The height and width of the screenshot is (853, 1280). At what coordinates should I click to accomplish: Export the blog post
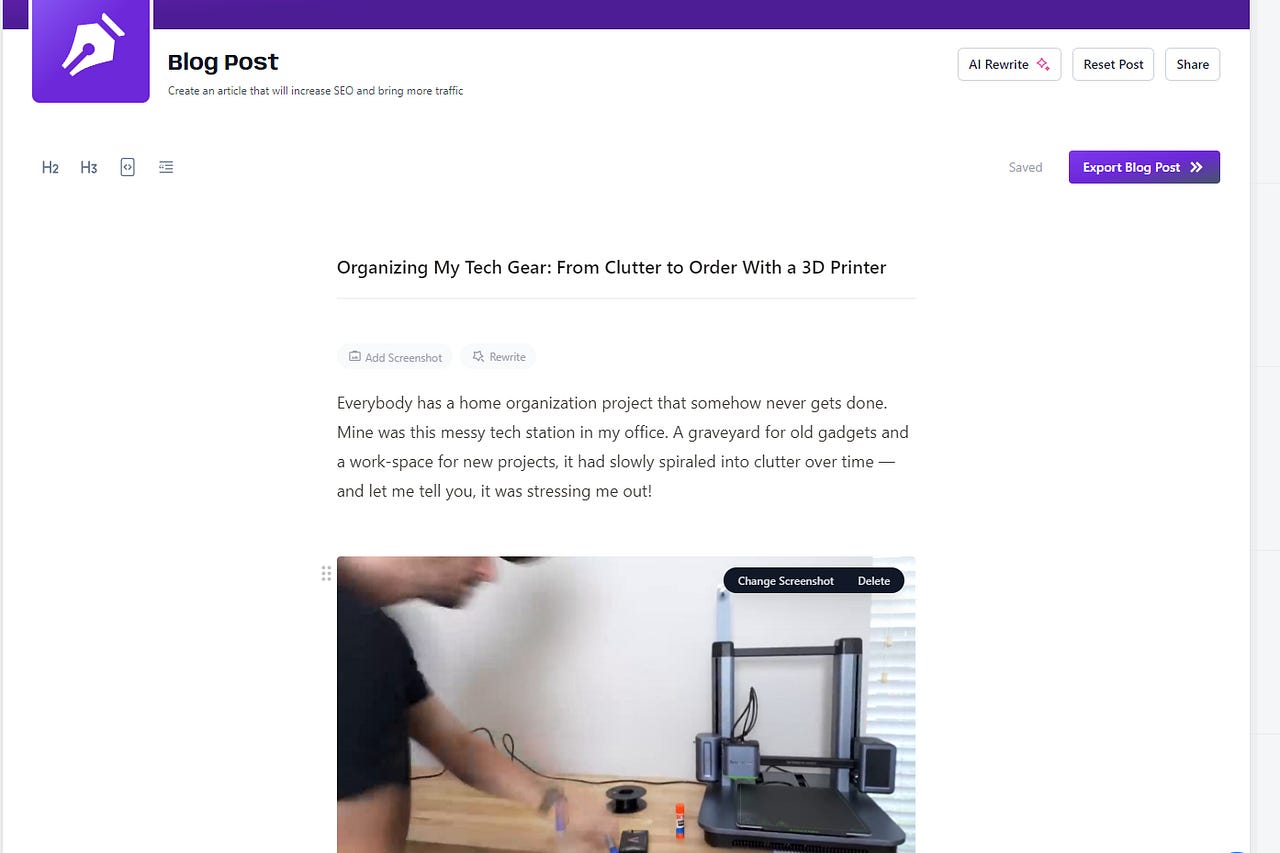pos(1144,167)
